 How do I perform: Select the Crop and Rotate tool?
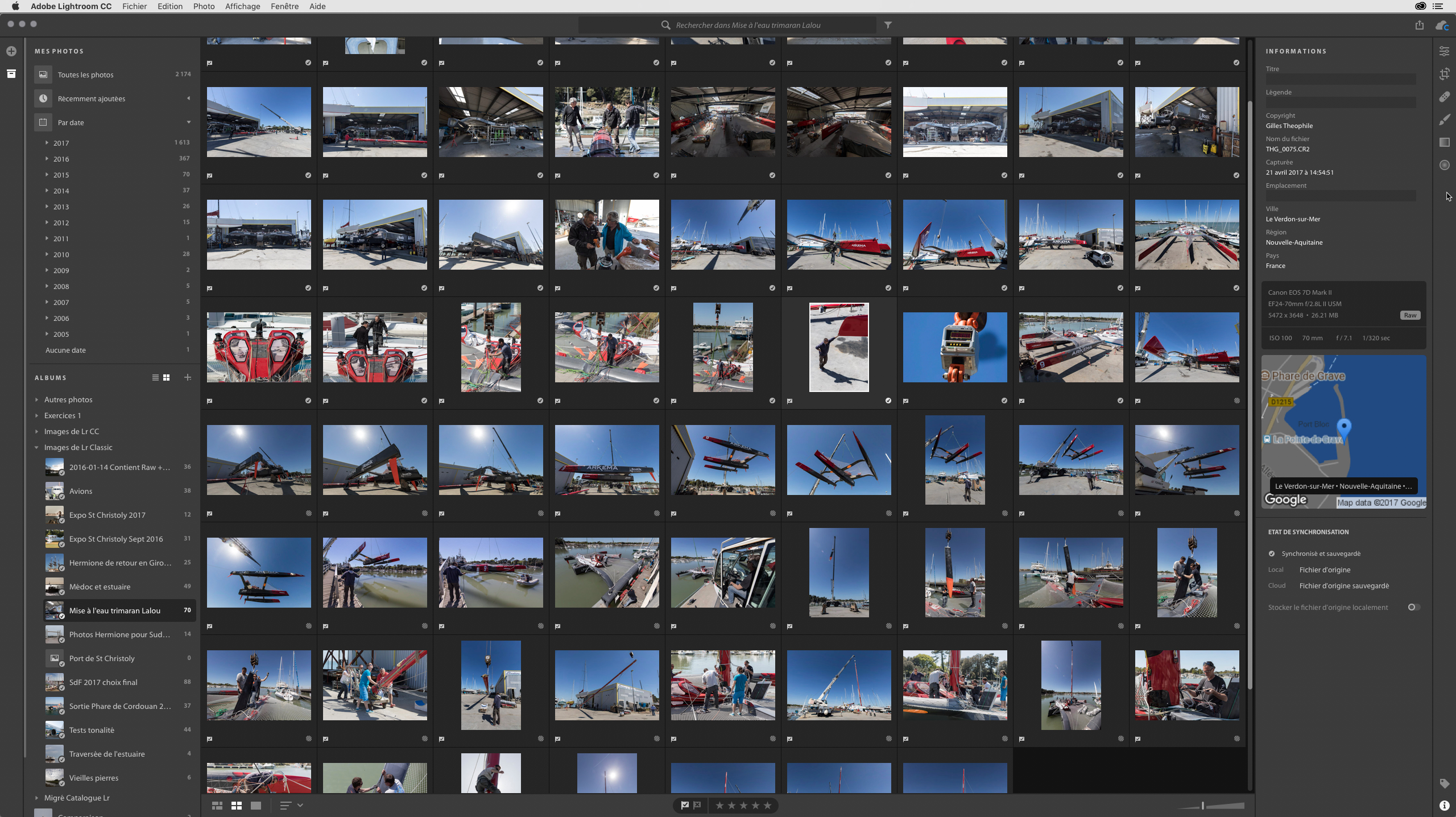tap(1444, 74)
